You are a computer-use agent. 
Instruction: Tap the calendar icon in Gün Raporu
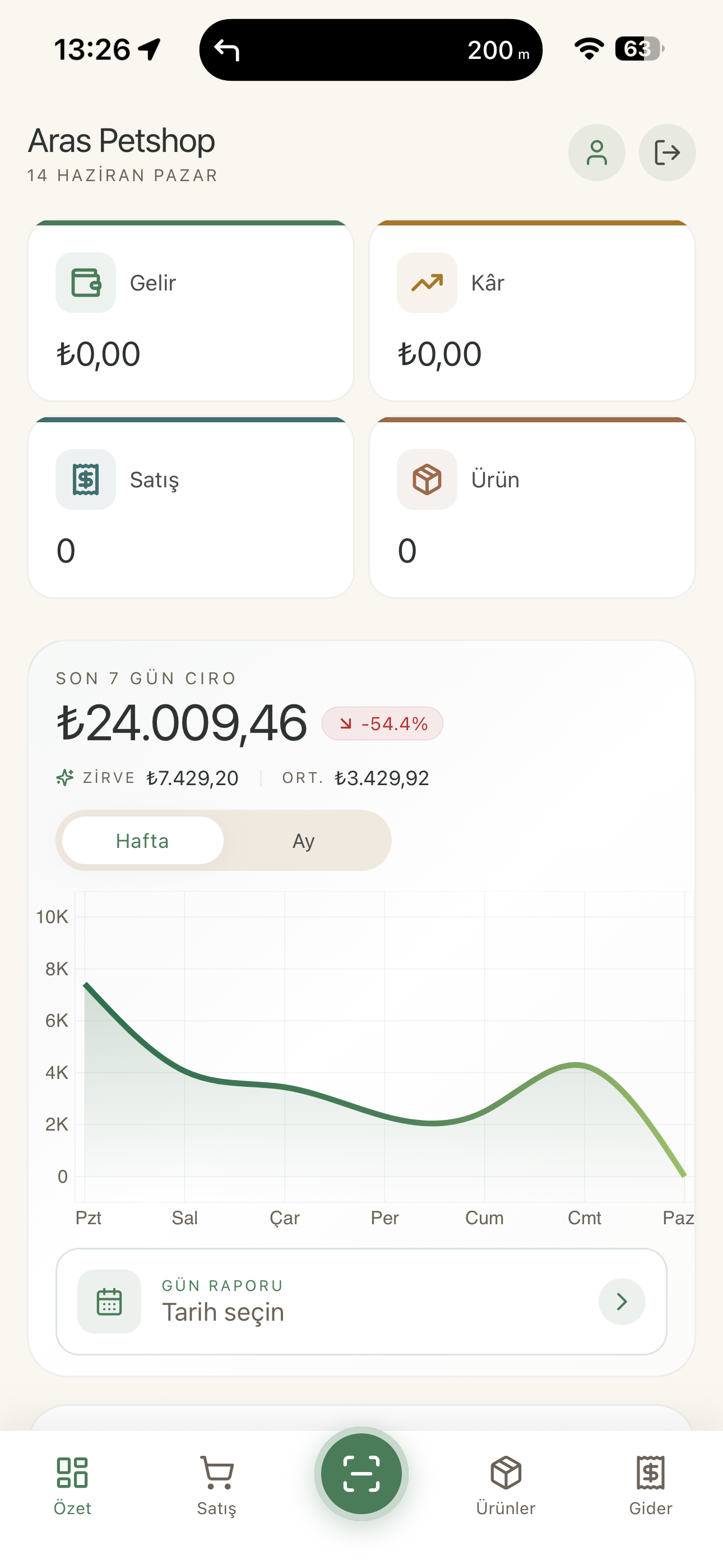coord(109,1302)
